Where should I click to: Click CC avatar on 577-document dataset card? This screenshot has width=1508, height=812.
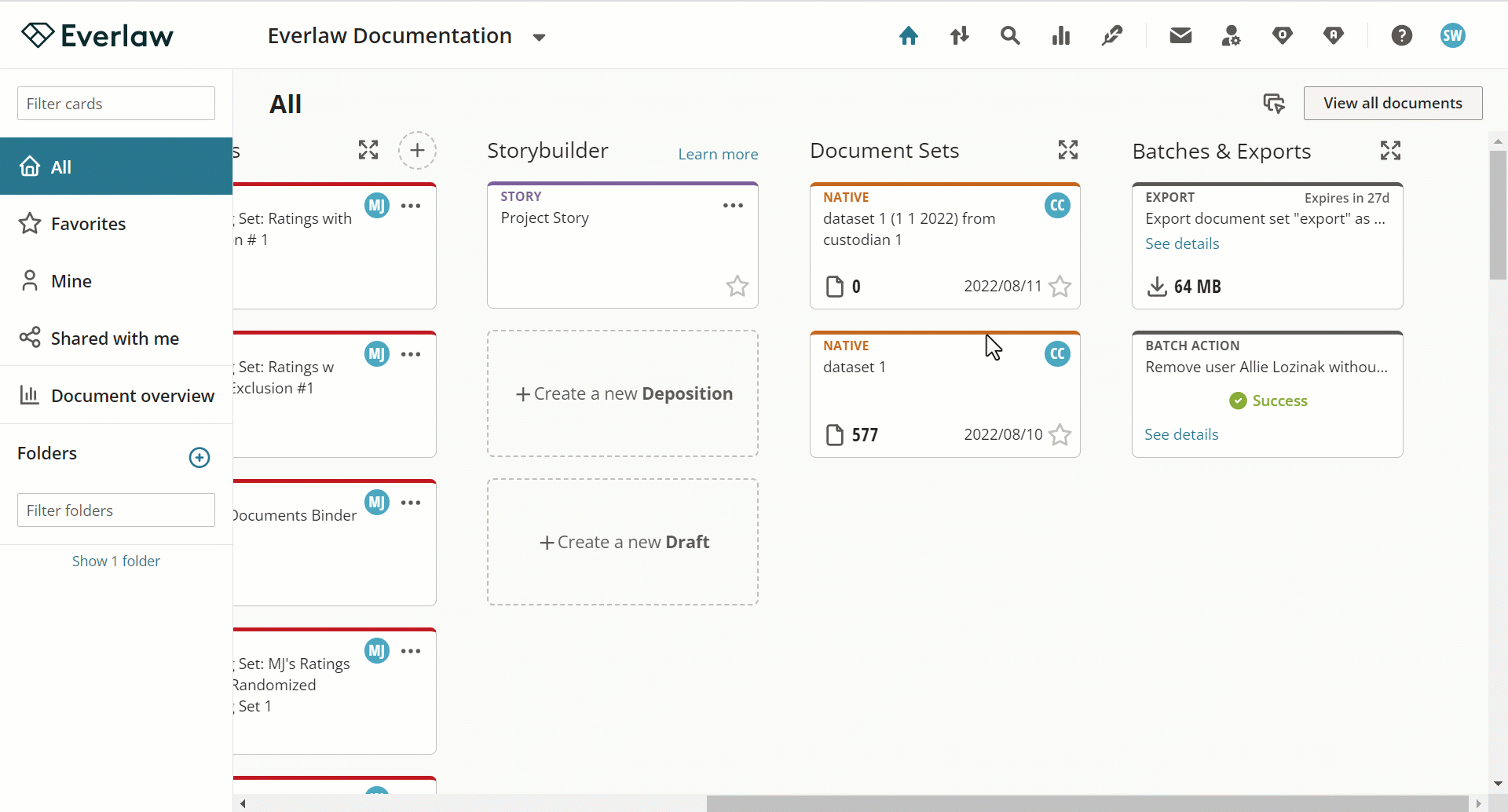point(1057,354)
